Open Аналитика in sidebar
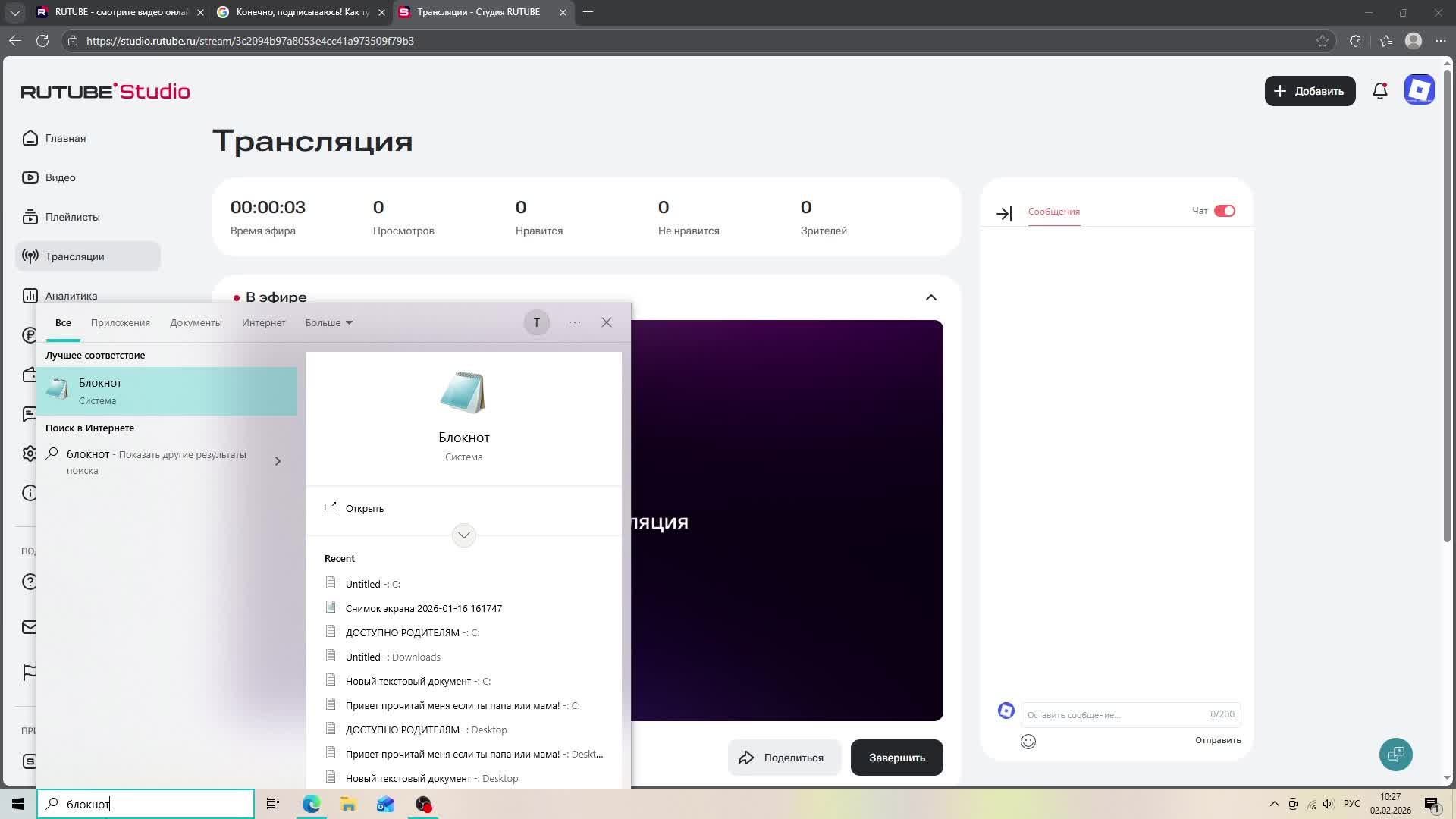This screenshot has width=1456, height=819. click(71, 296)
